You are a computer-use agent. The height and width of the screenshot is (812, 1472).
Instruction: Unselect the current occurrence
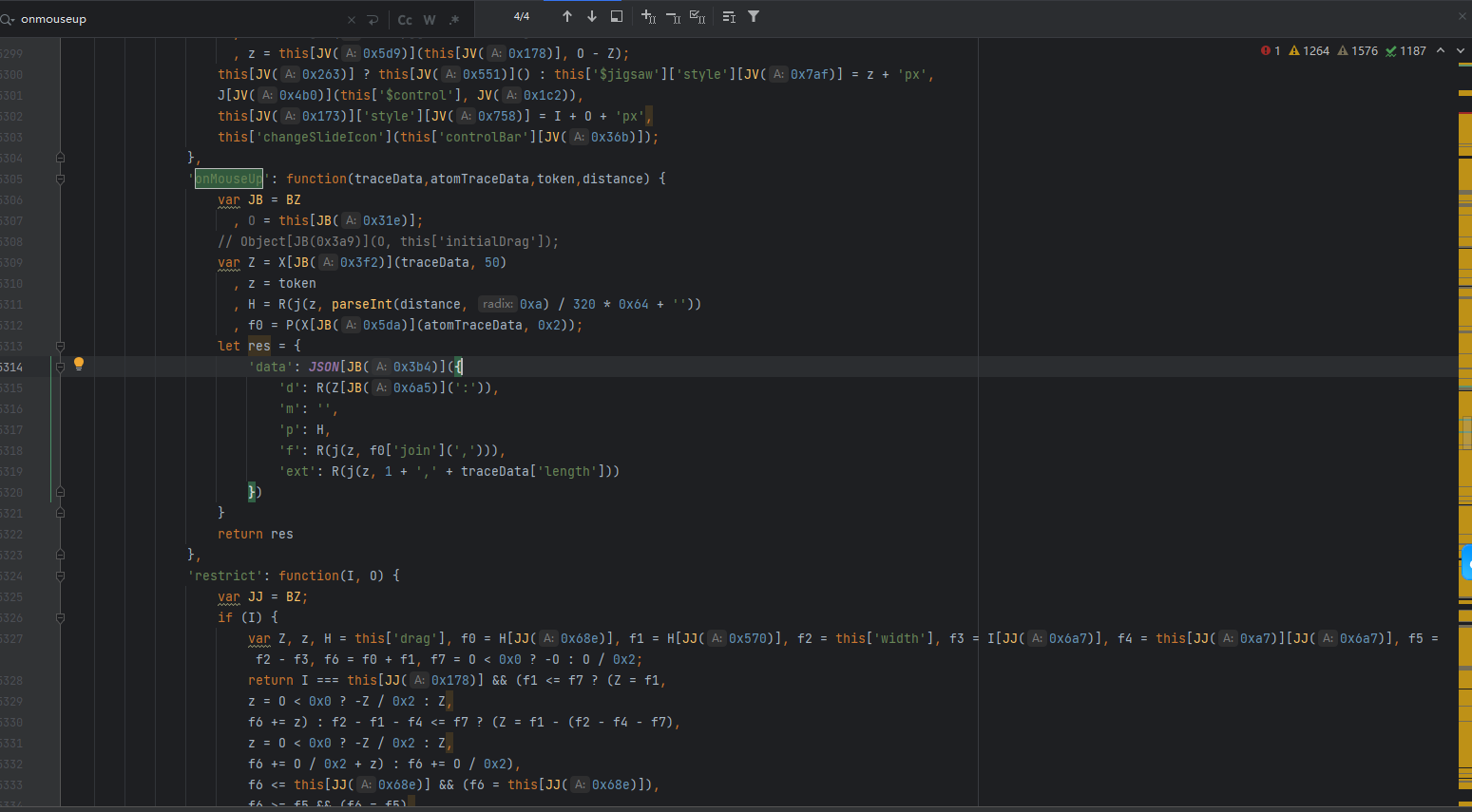click(x=673, y=16)
